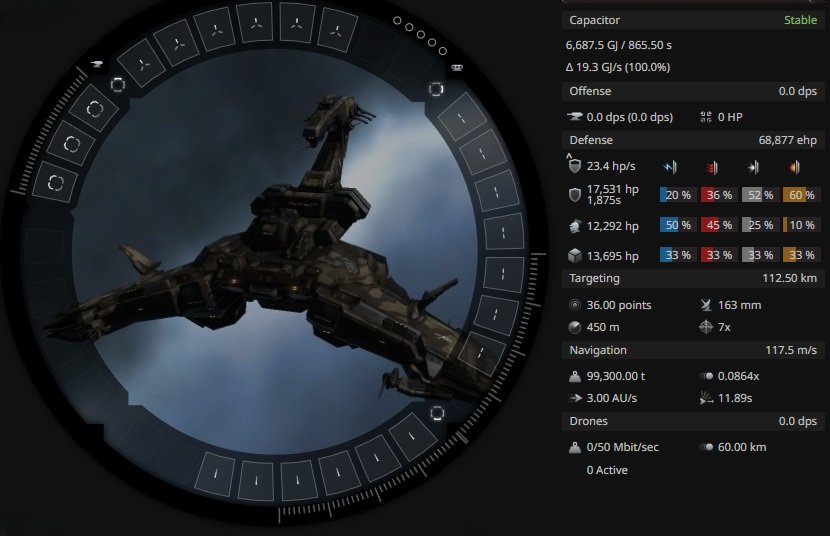This screenshot has width=830, height=536.
Task: Collapse the Navigation section header
Action: 693,350
